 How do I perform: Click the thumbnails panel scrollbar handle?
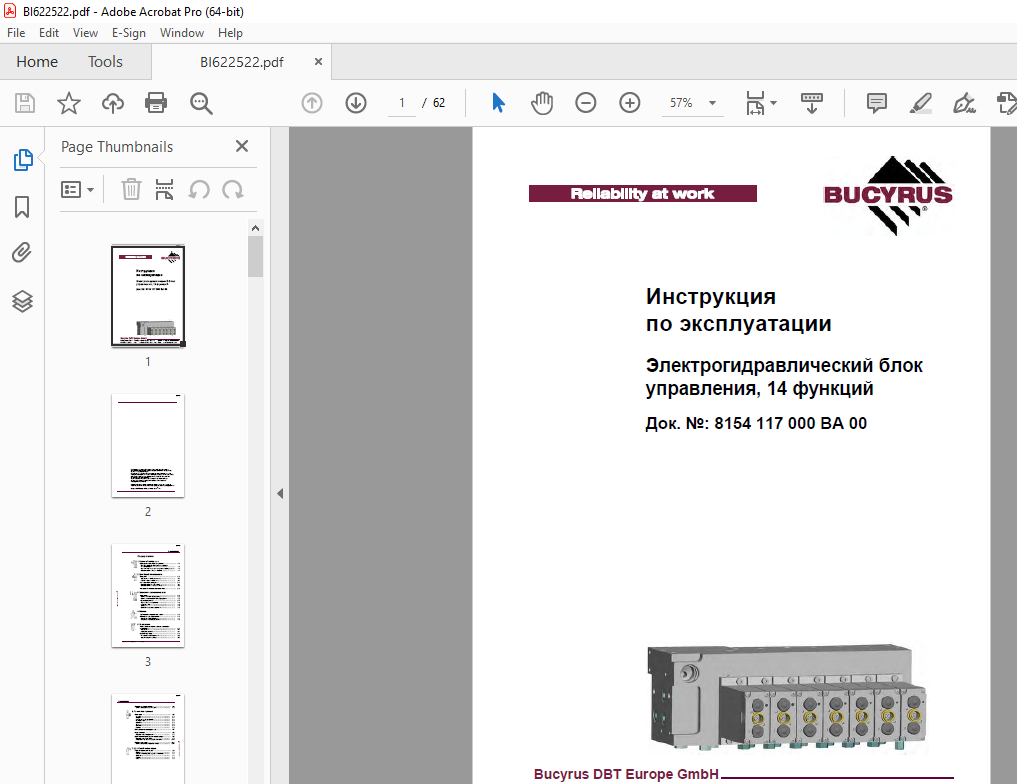tap(256, 257)
